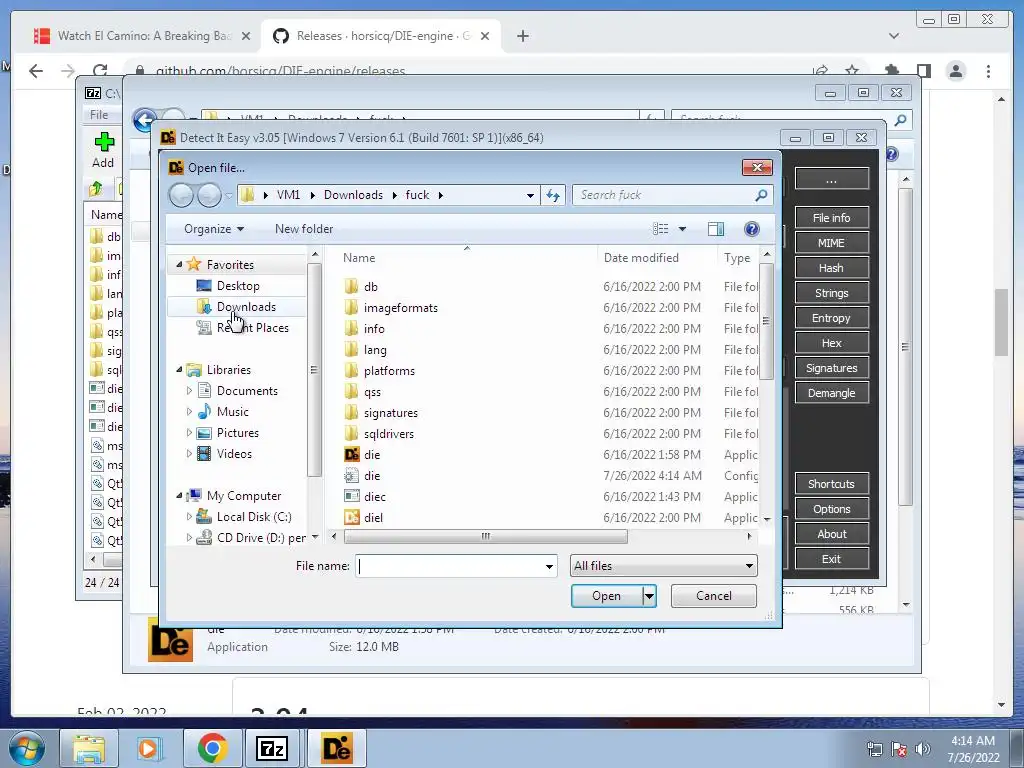Toggle the preview pane icon
The image size is (1024, 768).
coord(716,229)
